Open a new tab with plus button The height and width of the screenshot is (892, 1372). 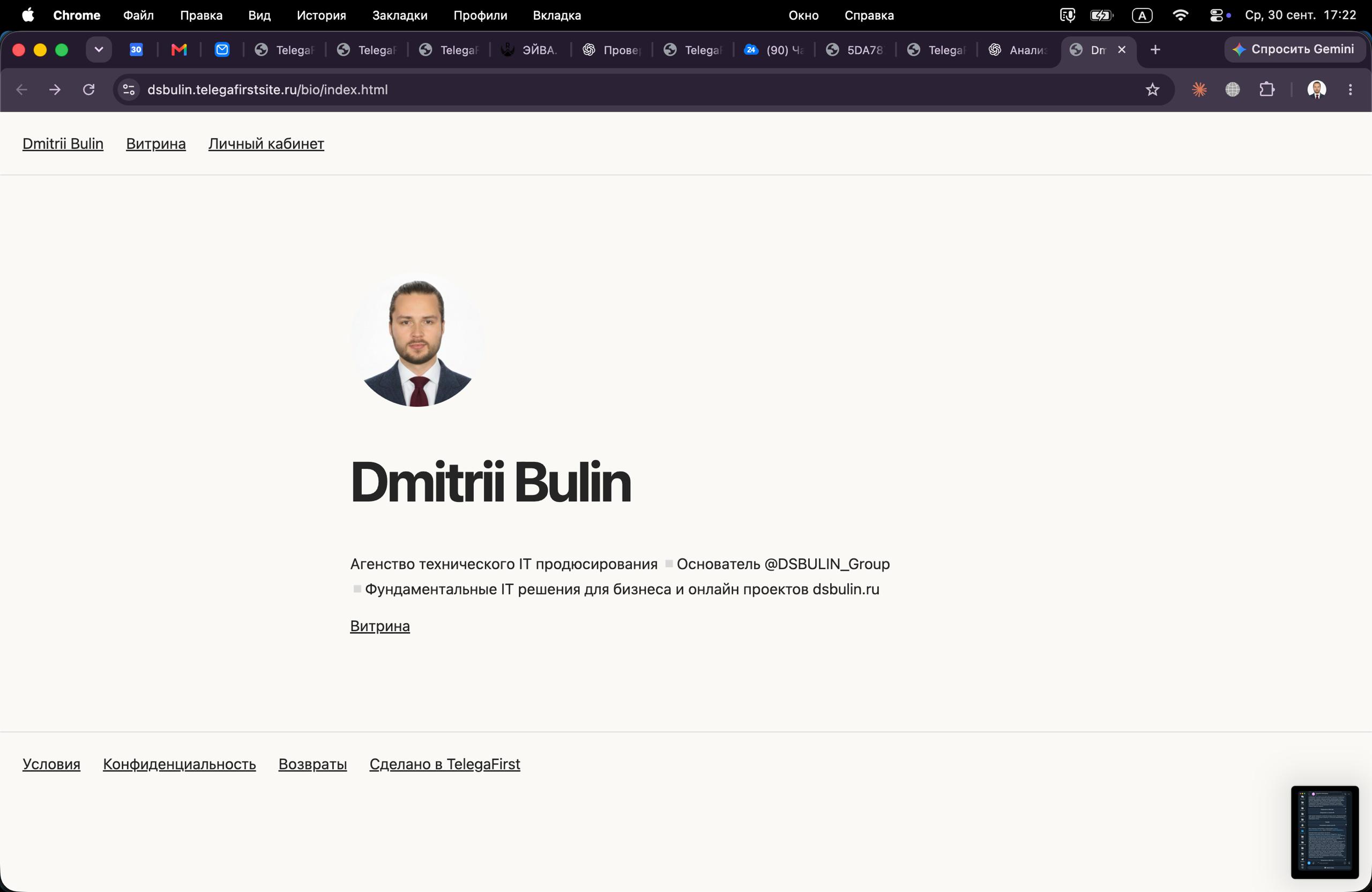coord(1155,50)
